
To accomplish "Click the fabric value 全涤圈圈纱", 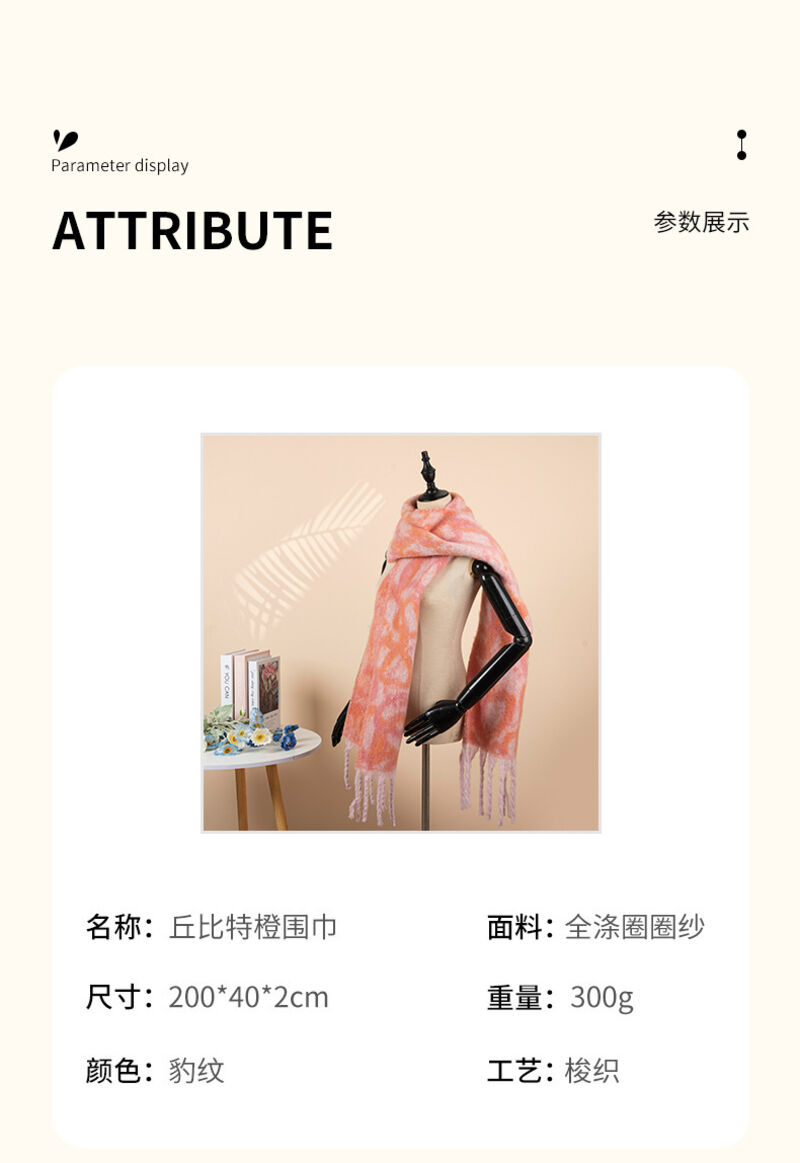I will [635, 927].
